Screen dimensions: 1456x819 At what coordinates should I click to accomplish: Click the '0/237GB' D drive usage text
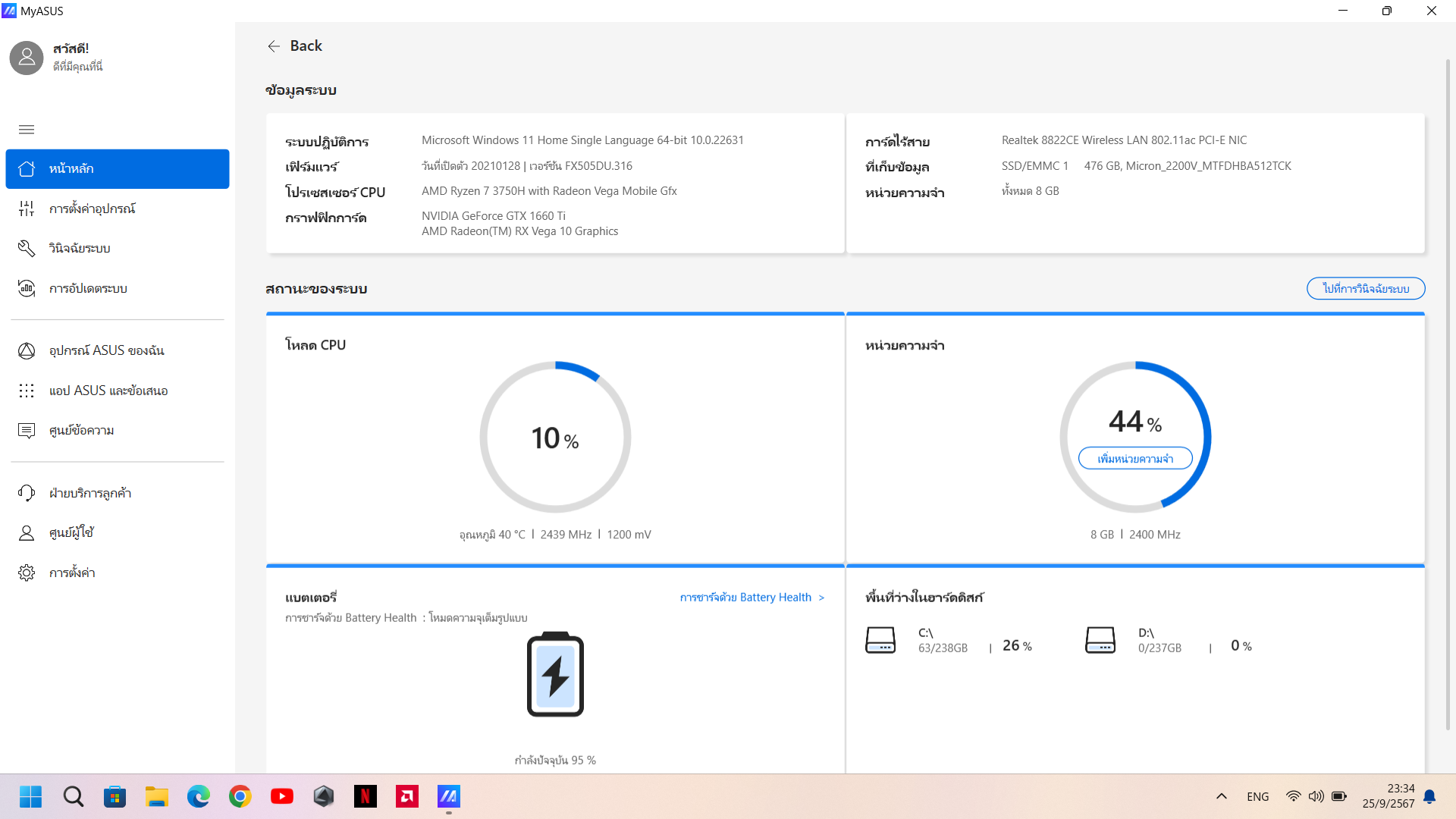click(1159, 648)
